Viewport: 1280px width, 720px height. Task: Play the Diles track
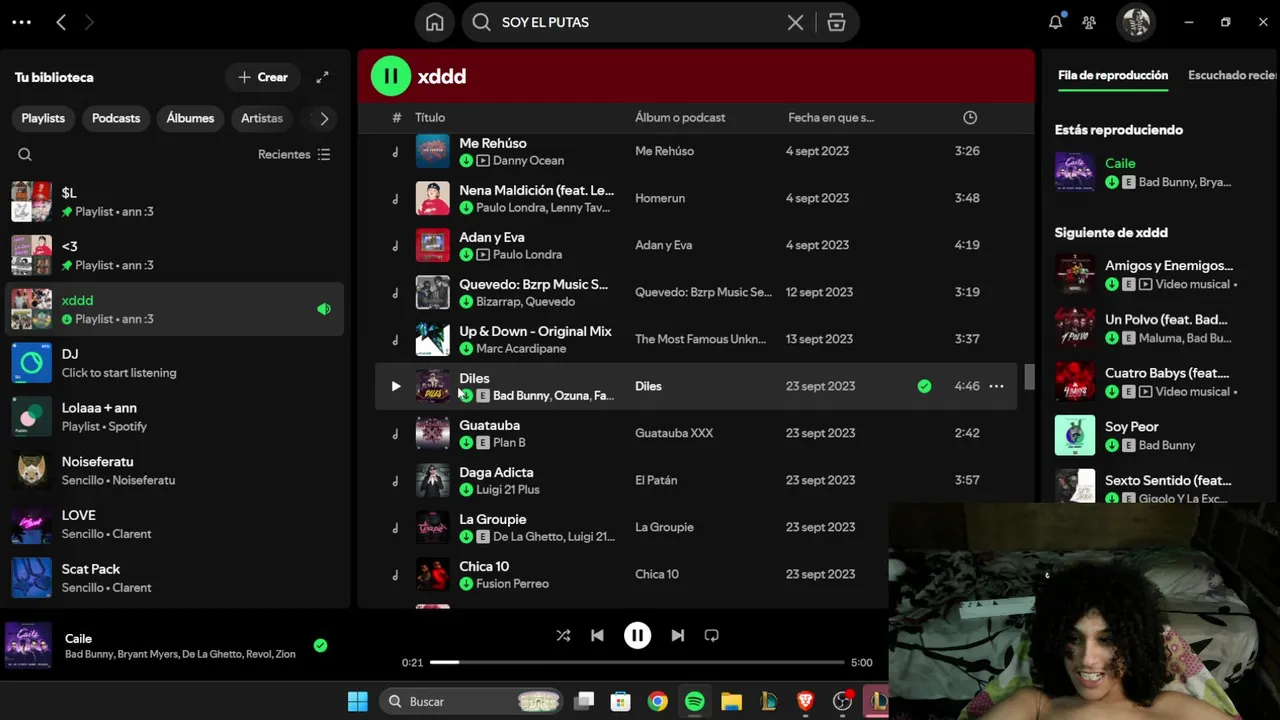click(x=396, y=386)
